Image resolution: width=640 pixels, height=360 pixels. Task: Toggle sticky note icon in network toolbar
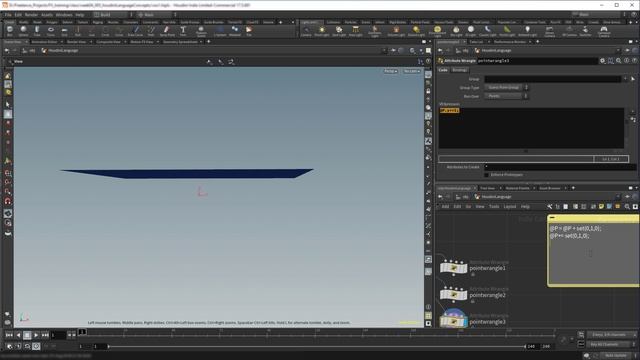pos(601,207)
